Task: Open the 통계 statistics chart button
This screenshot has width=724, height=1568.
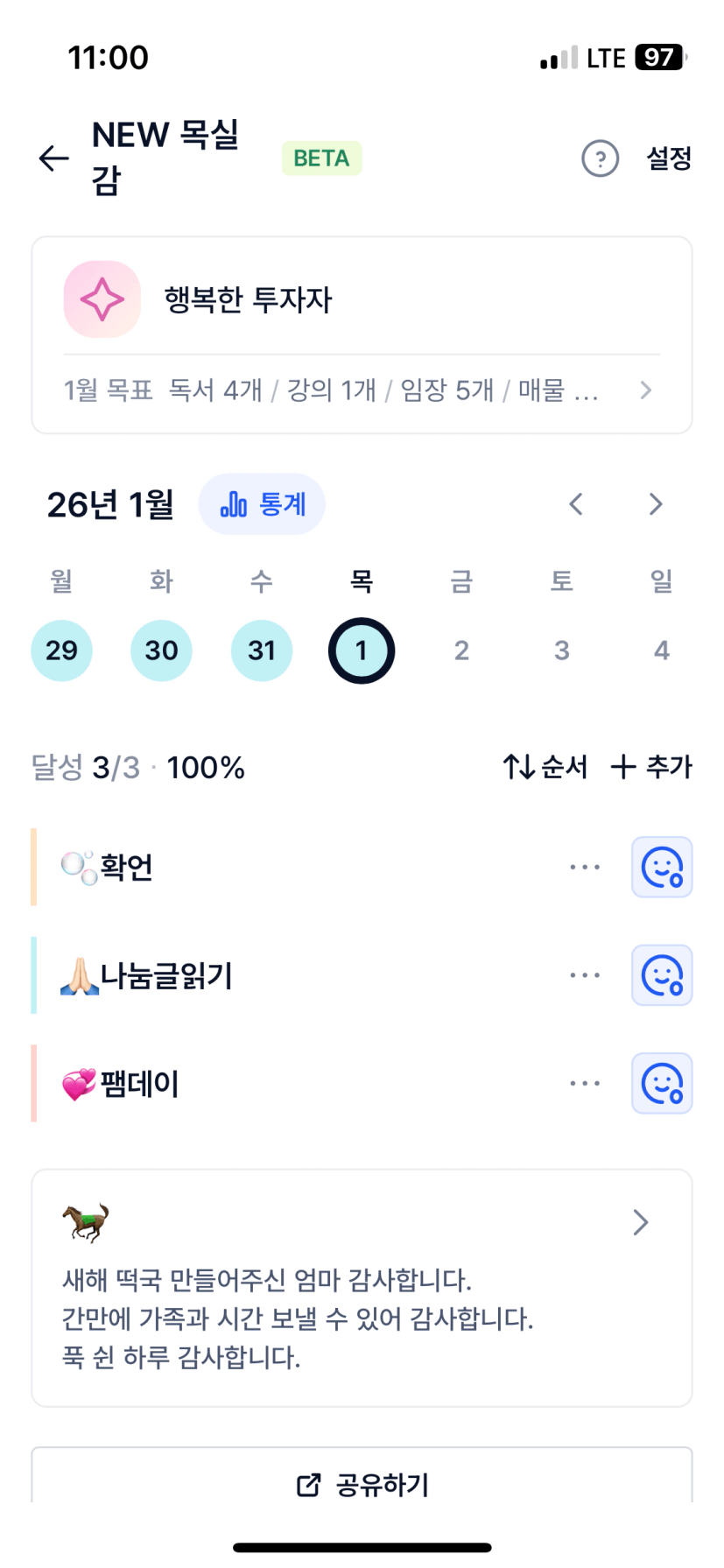Action: [262, 504]
